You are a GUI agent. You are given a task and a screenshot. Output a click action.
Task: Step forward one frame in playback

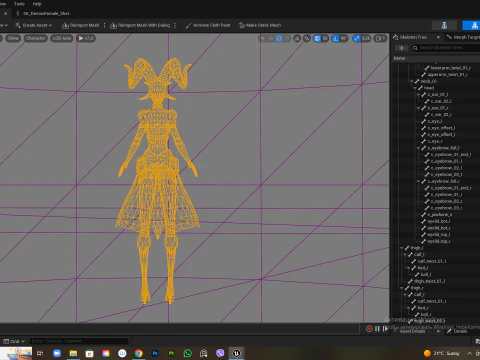coord(385,329)
